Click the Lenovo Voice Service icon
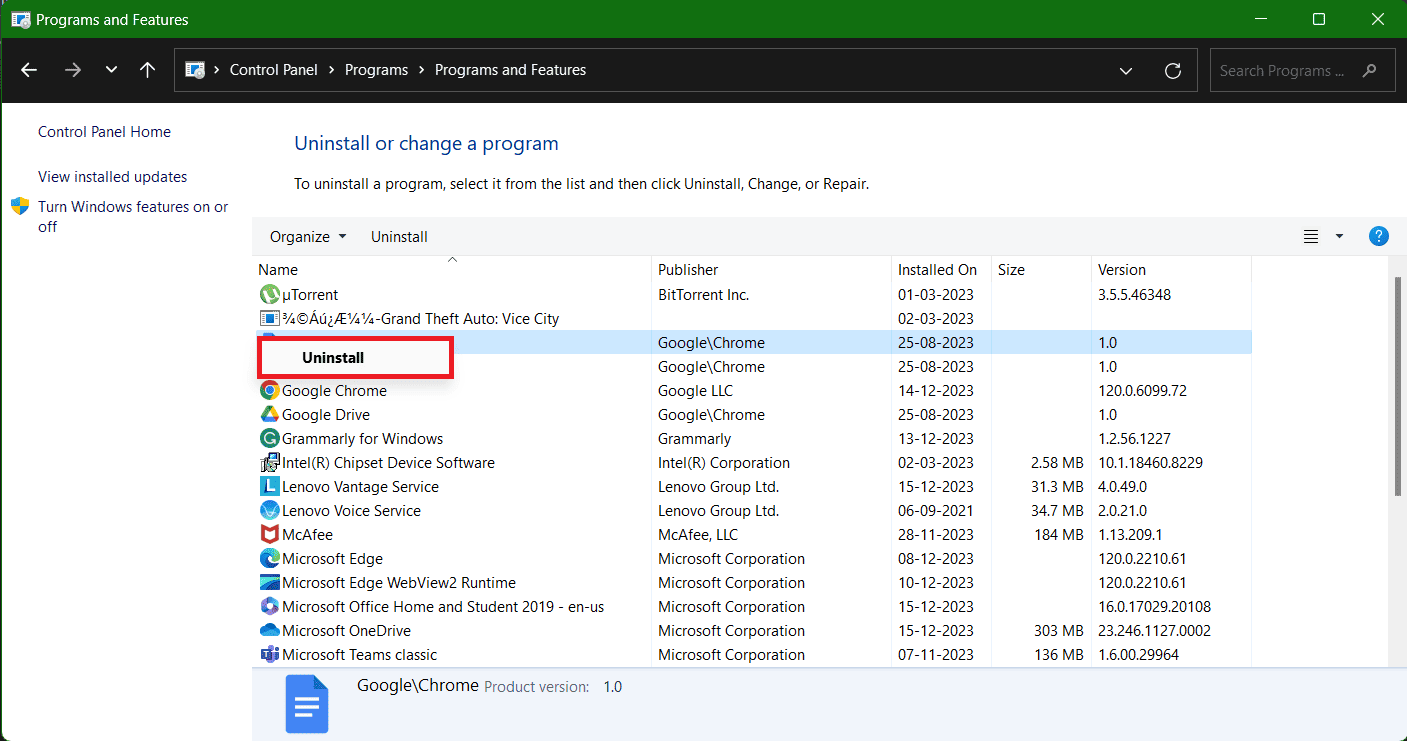 269,511
